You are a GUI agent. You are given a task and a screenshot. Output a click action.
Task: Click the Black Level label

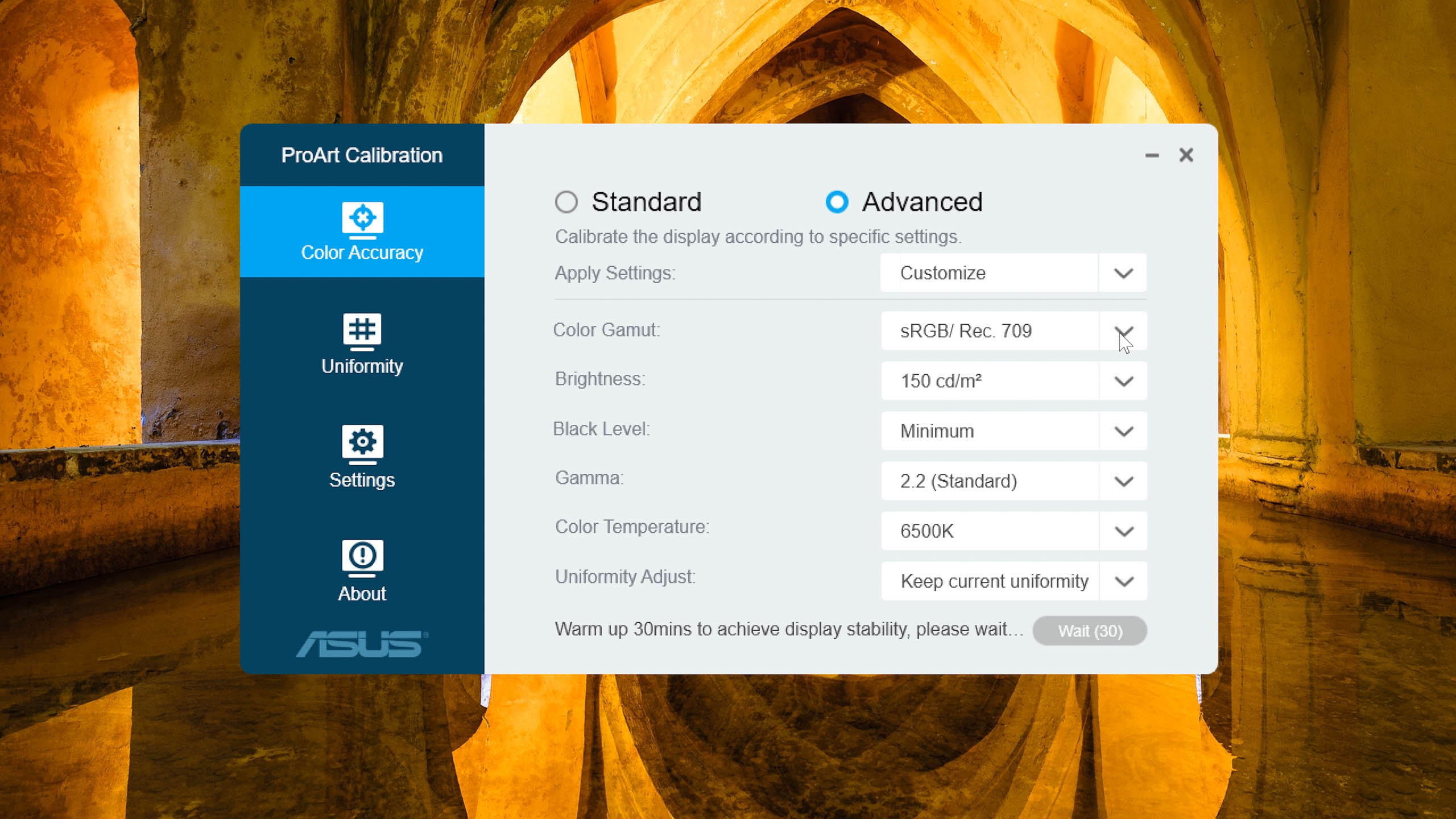[602, 429]
